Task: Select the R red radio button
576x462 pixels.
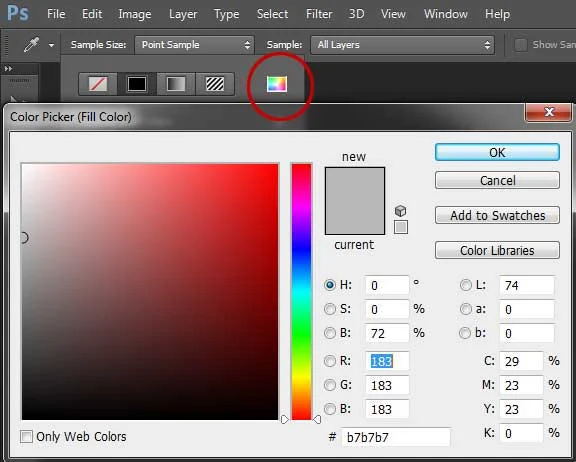Action: tap(330, 361)
